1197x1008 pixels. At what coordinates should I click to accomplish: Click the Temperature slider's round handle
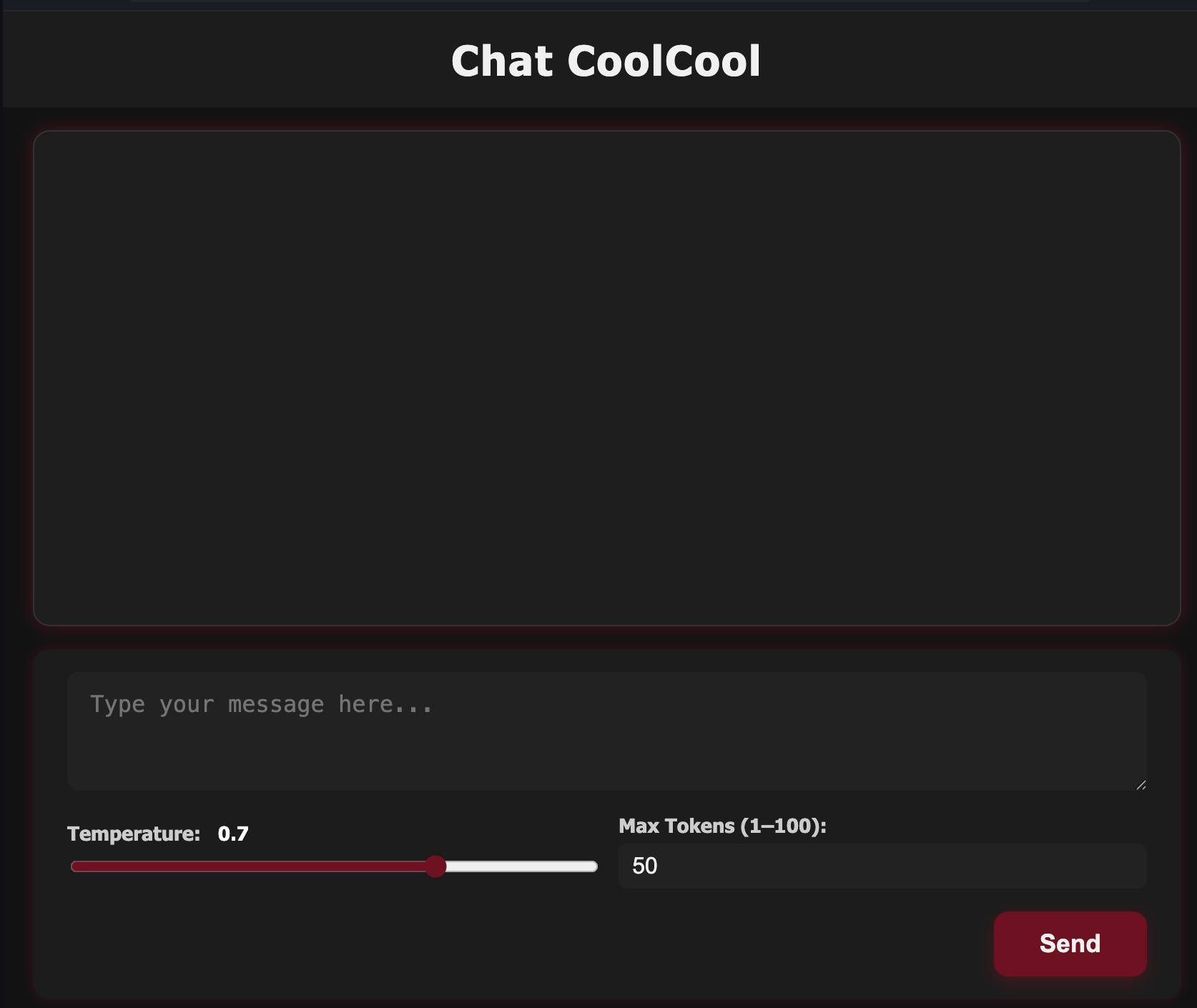tap(435, 866)
